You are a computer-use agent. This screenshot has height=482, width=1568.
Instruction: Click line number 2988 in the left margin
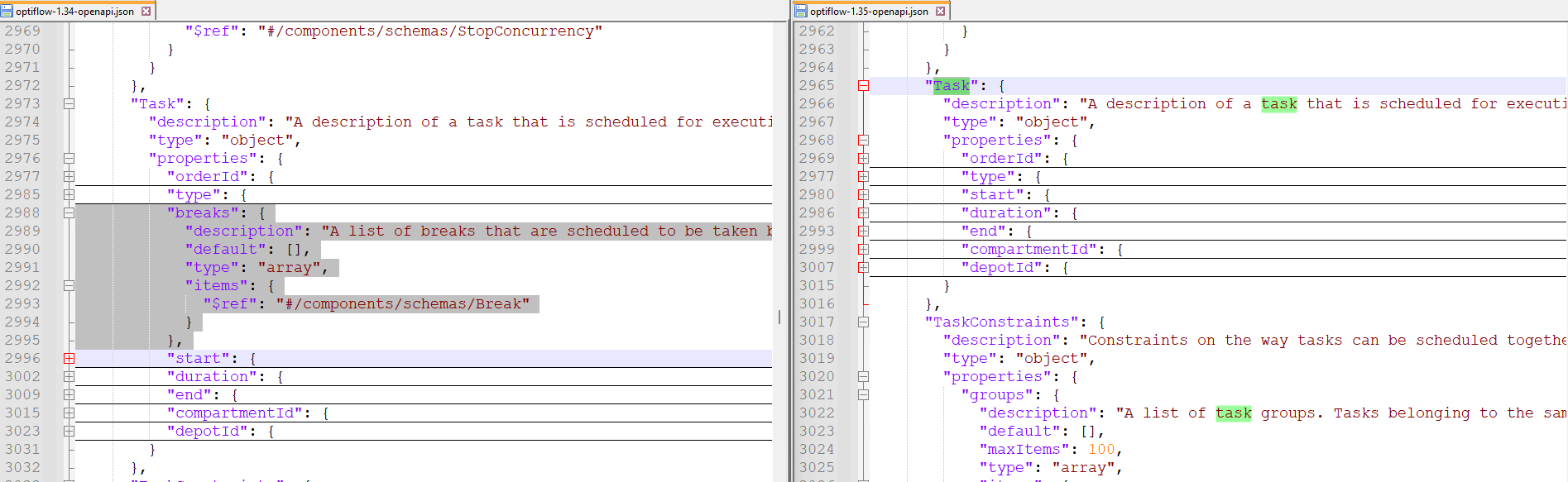click(22, 213)
